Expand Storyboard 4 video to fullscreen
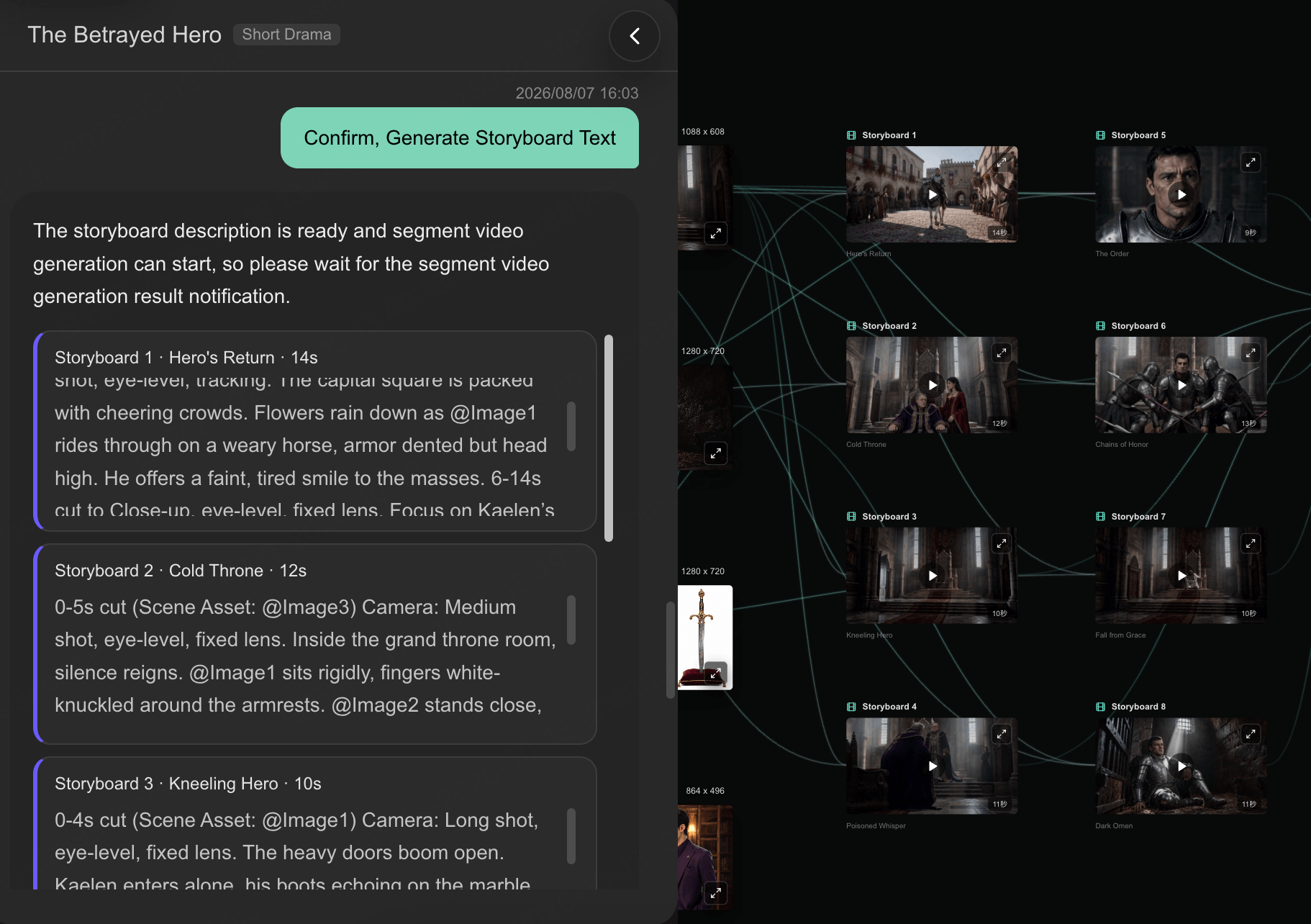 click(1002, 734)
